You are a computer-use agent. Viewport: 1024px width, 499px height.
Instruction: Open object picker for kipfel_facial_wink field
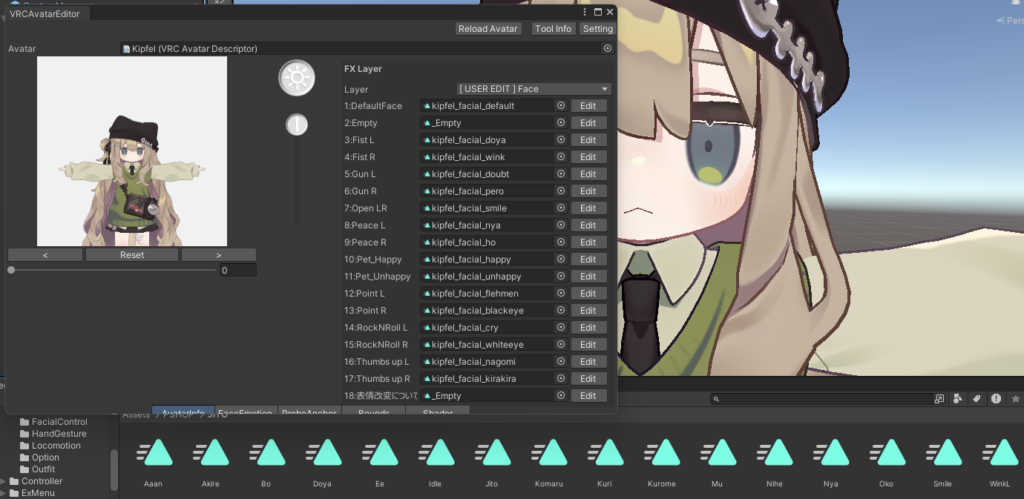tap(561, 157)
